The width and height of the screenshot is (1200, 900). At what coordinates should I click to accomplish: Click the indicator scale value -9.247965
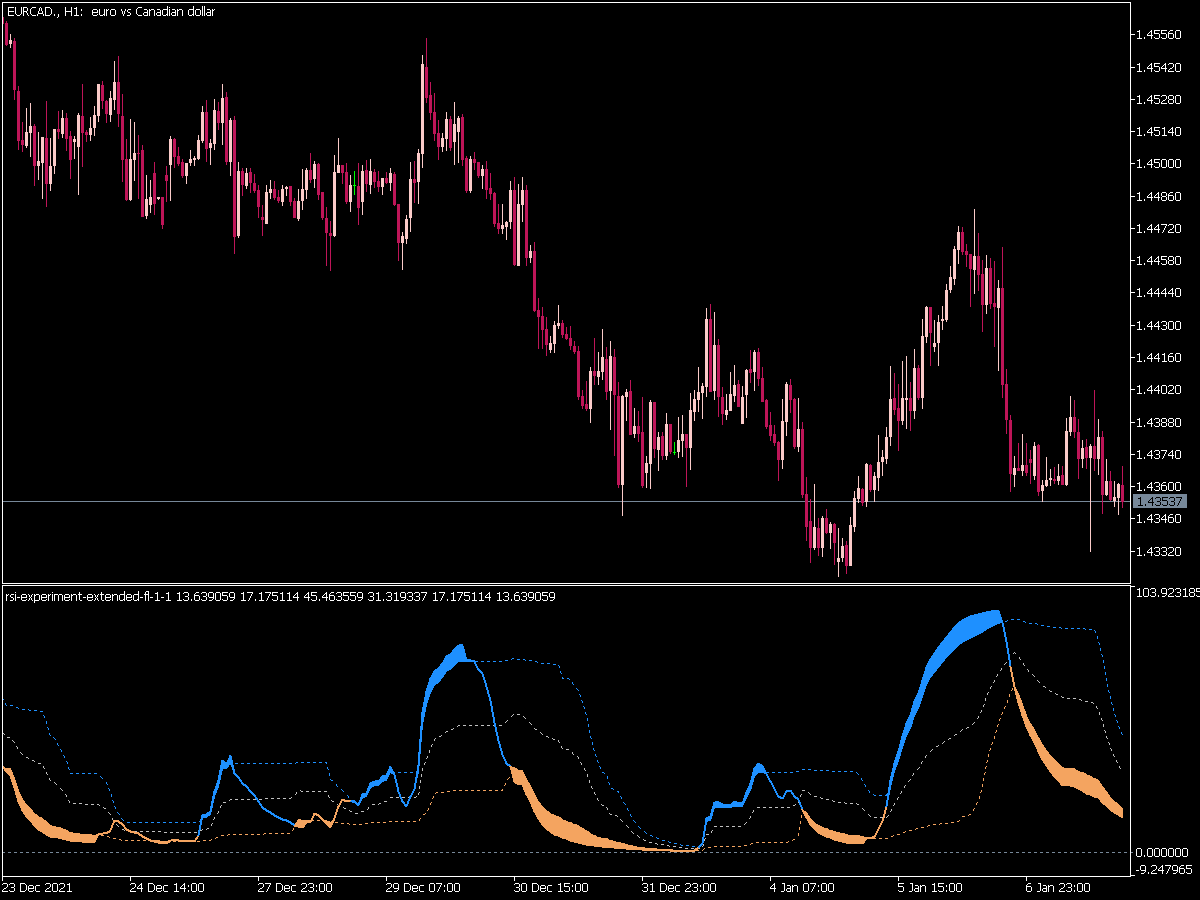[1164, 870]
